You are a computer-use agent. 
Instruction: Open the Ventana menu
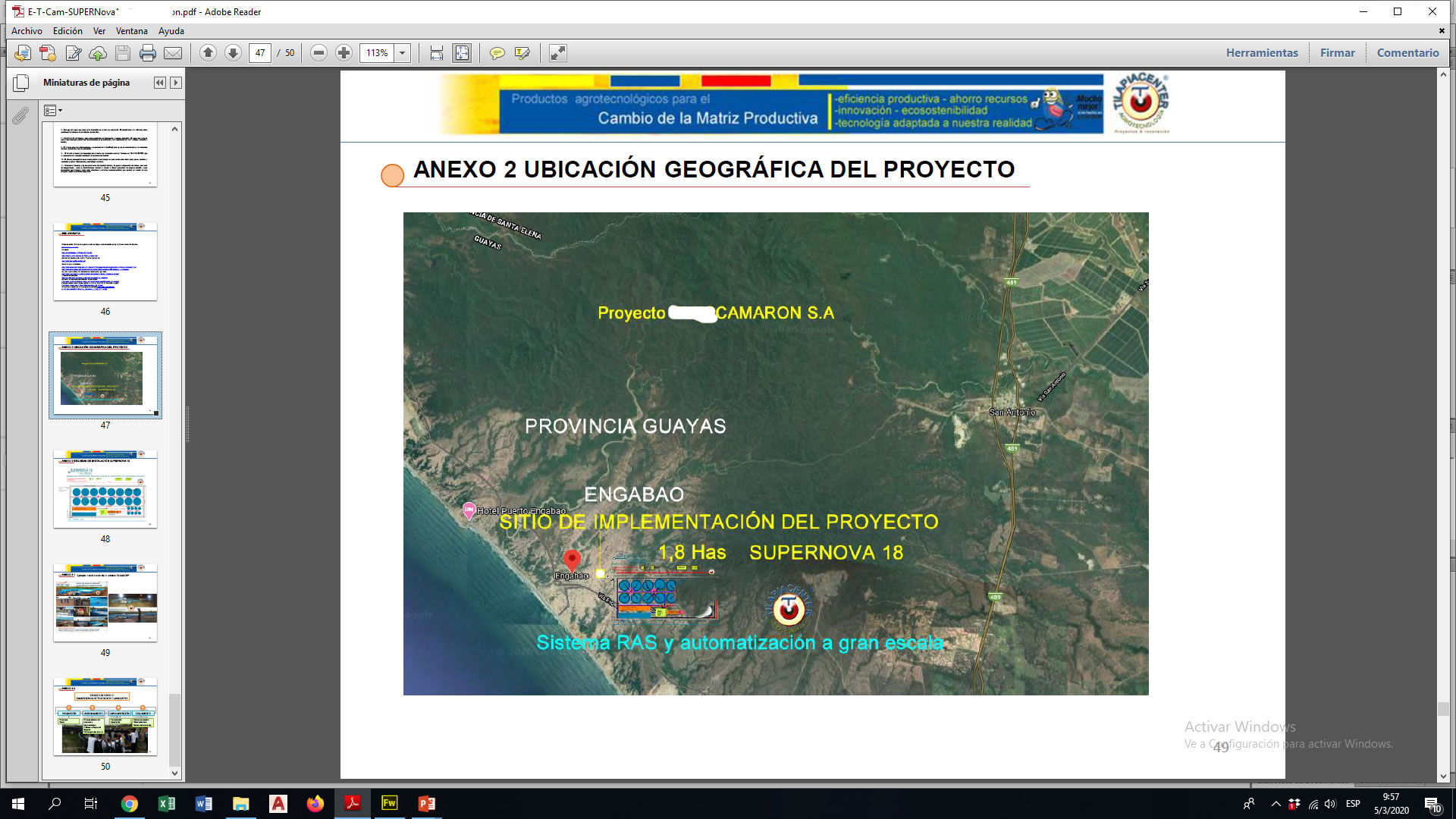coord(131,31)
